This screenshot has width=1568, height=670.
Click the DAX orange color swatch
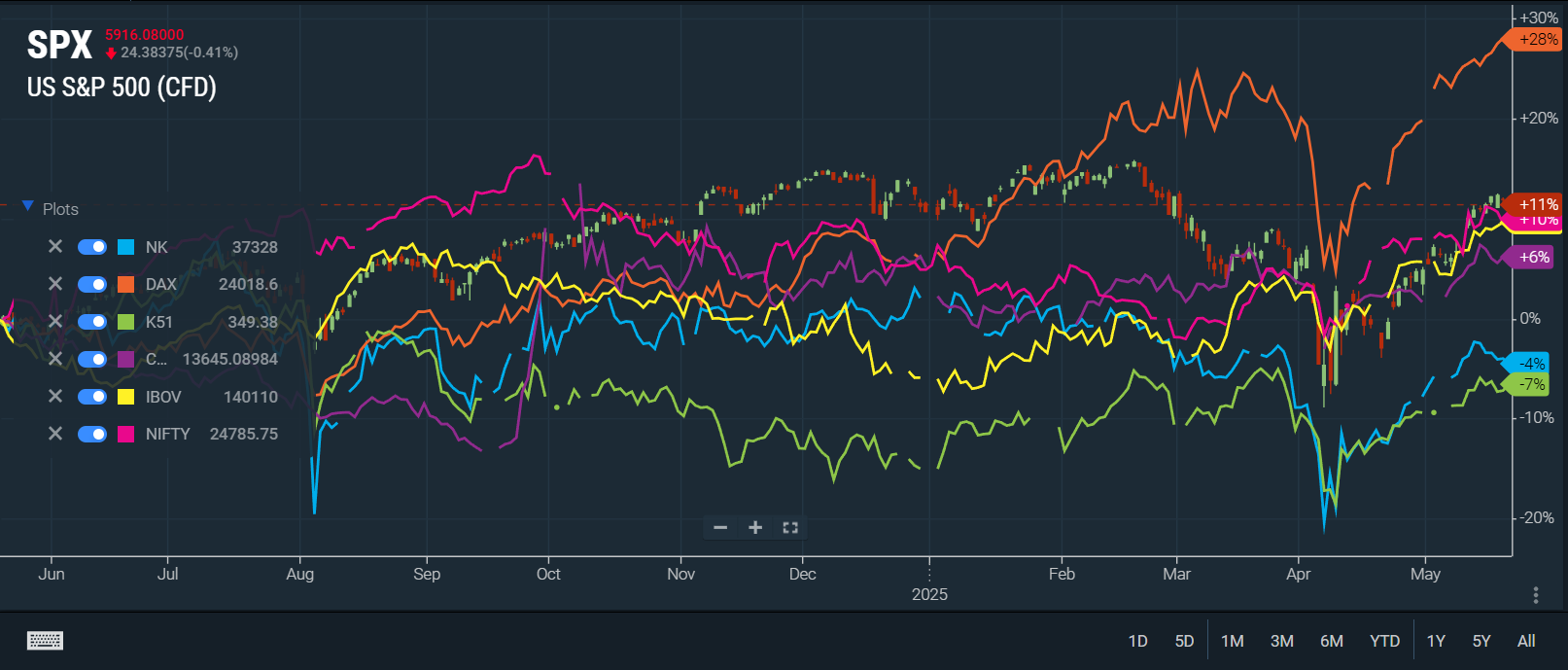tap(125, 284)
